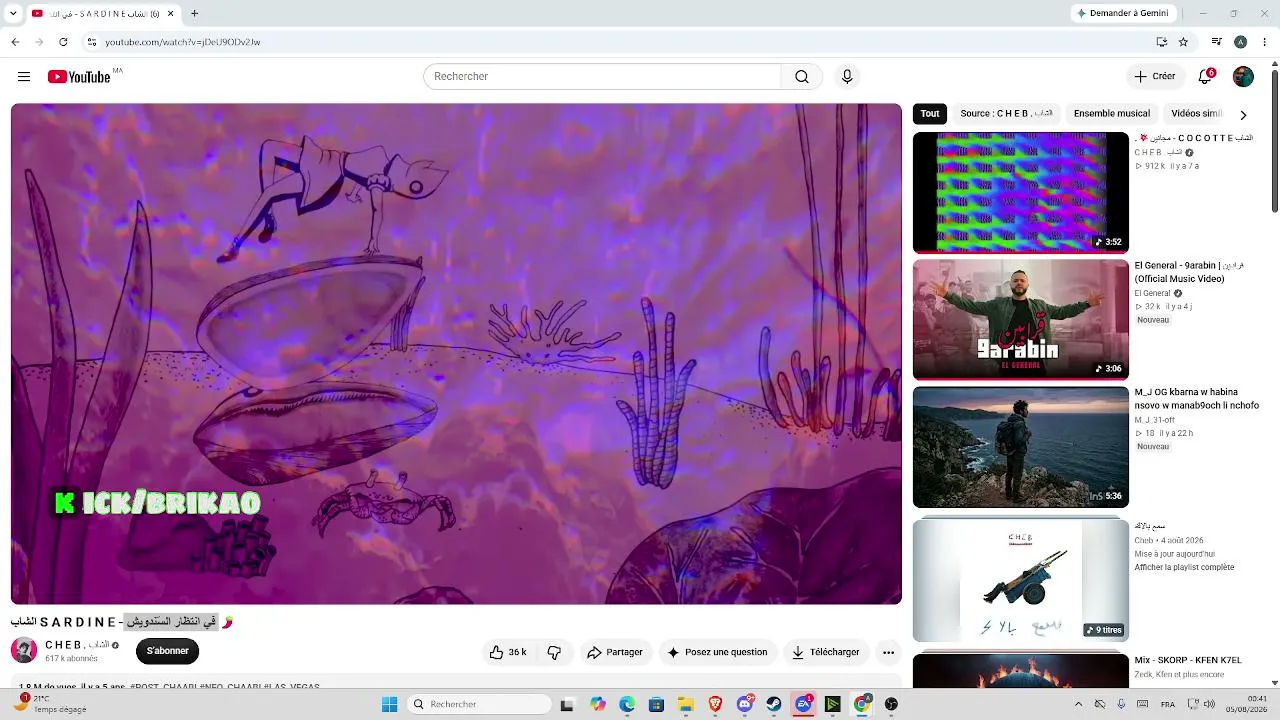Show hidden system tray icons

click(1078, 704)
